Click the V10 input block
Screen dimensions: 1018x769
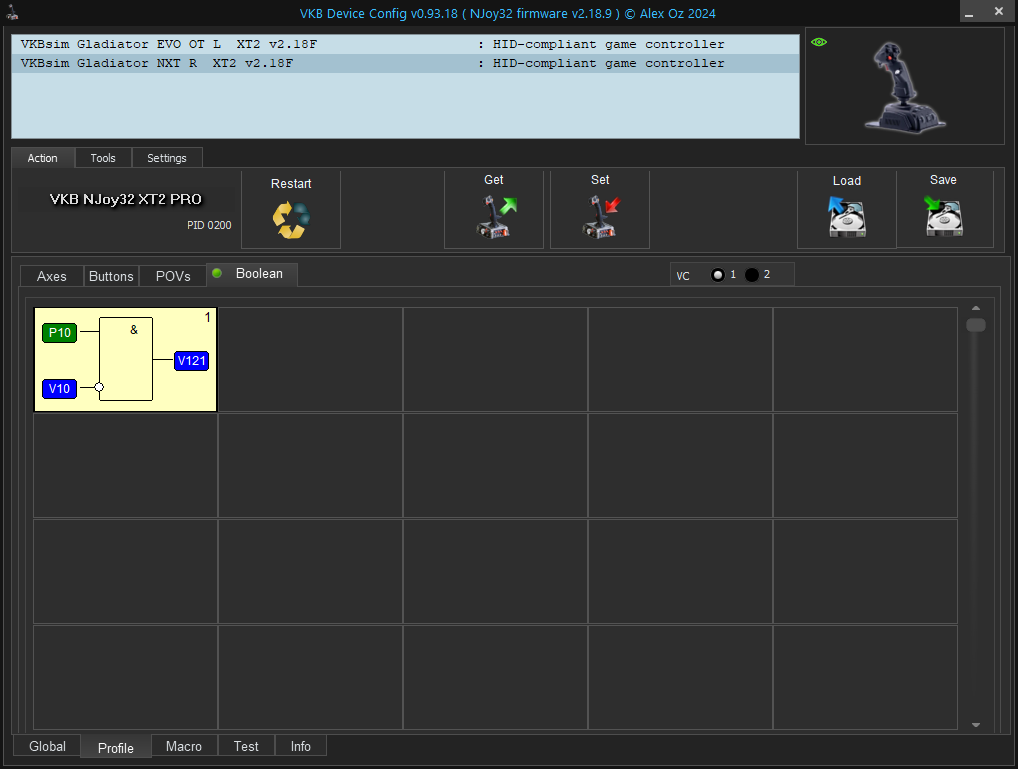click(60, 388)
